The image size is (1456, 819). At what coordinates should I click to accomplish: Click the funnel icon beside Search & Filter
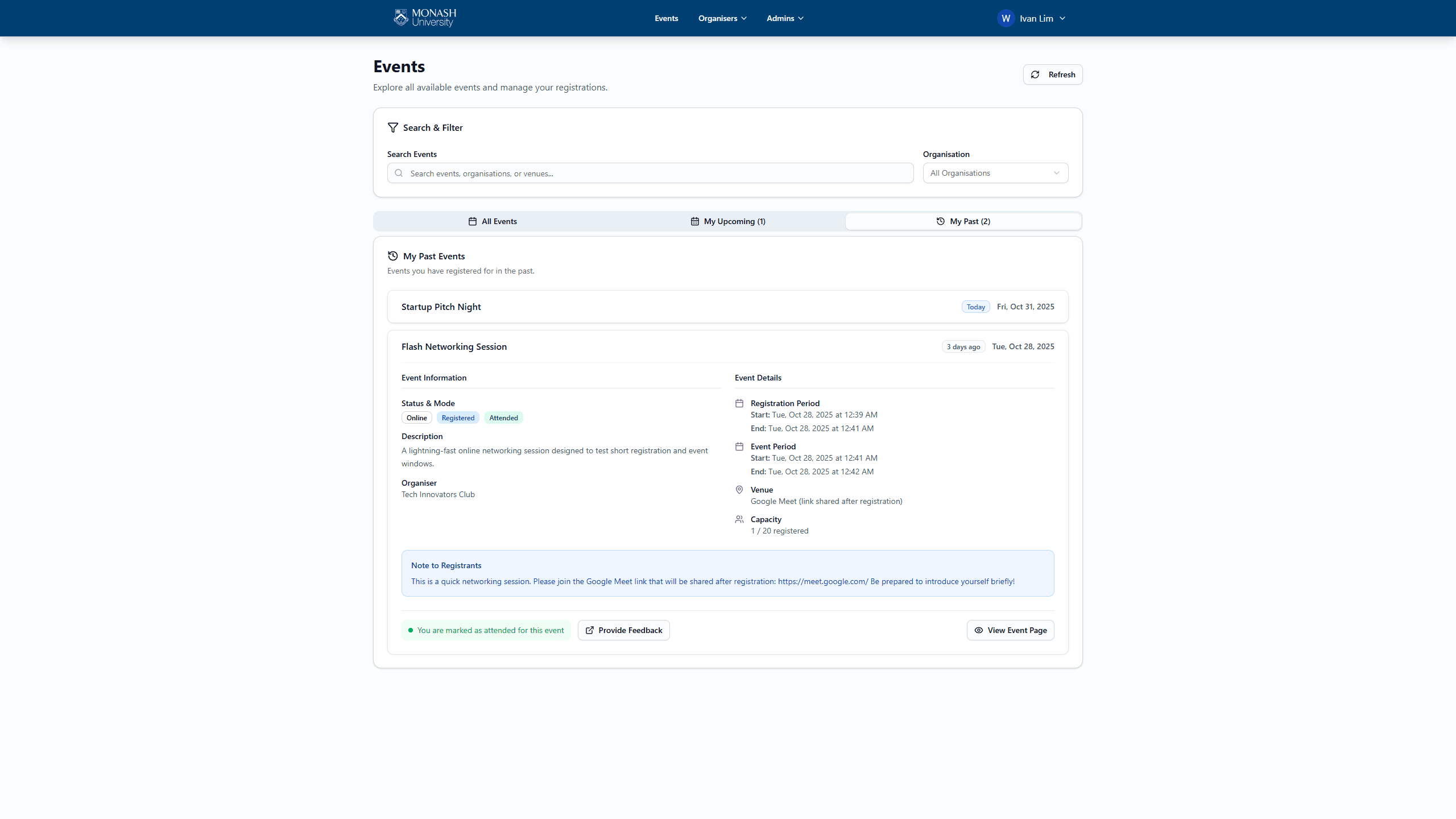point(392,127)
